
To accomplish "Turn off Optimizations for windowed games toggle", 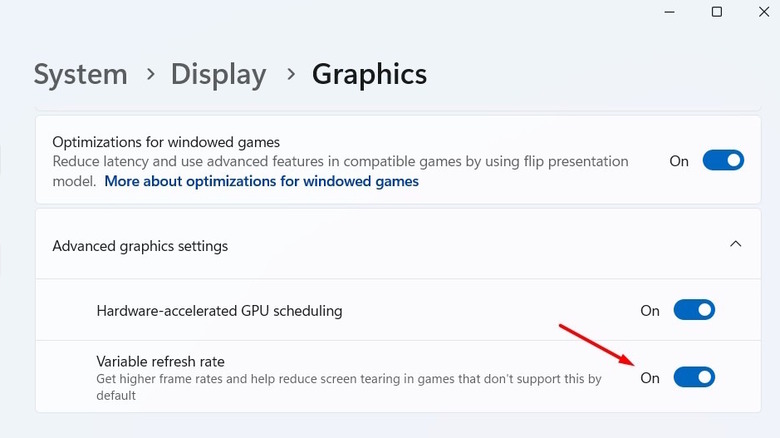I will tap(723, 161).
